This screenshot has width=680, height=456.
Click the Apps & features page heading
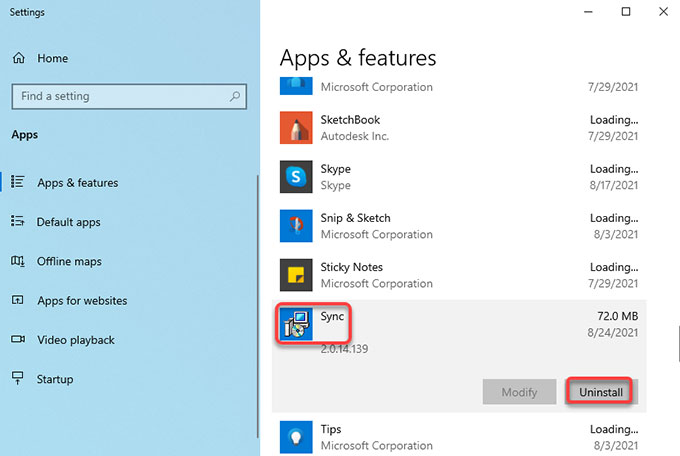(x=358, y=58)
